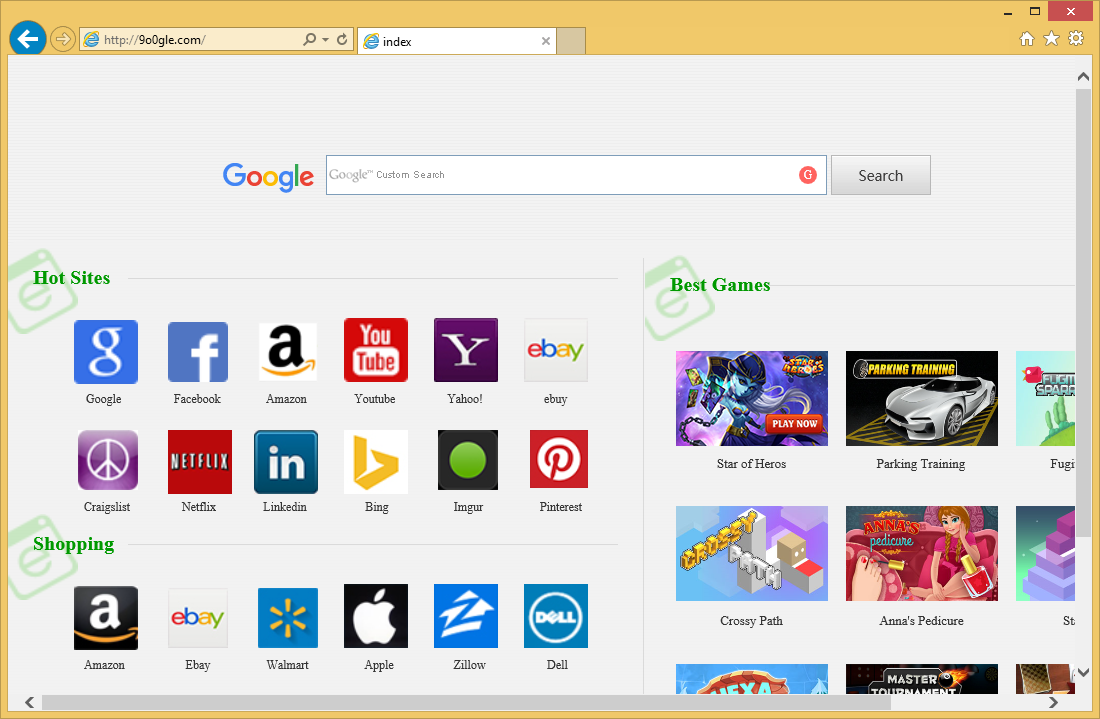Screen dimensions: 1100x719
Task: Launch the Linkedin shortcut icon
Action: coord(286,462)
